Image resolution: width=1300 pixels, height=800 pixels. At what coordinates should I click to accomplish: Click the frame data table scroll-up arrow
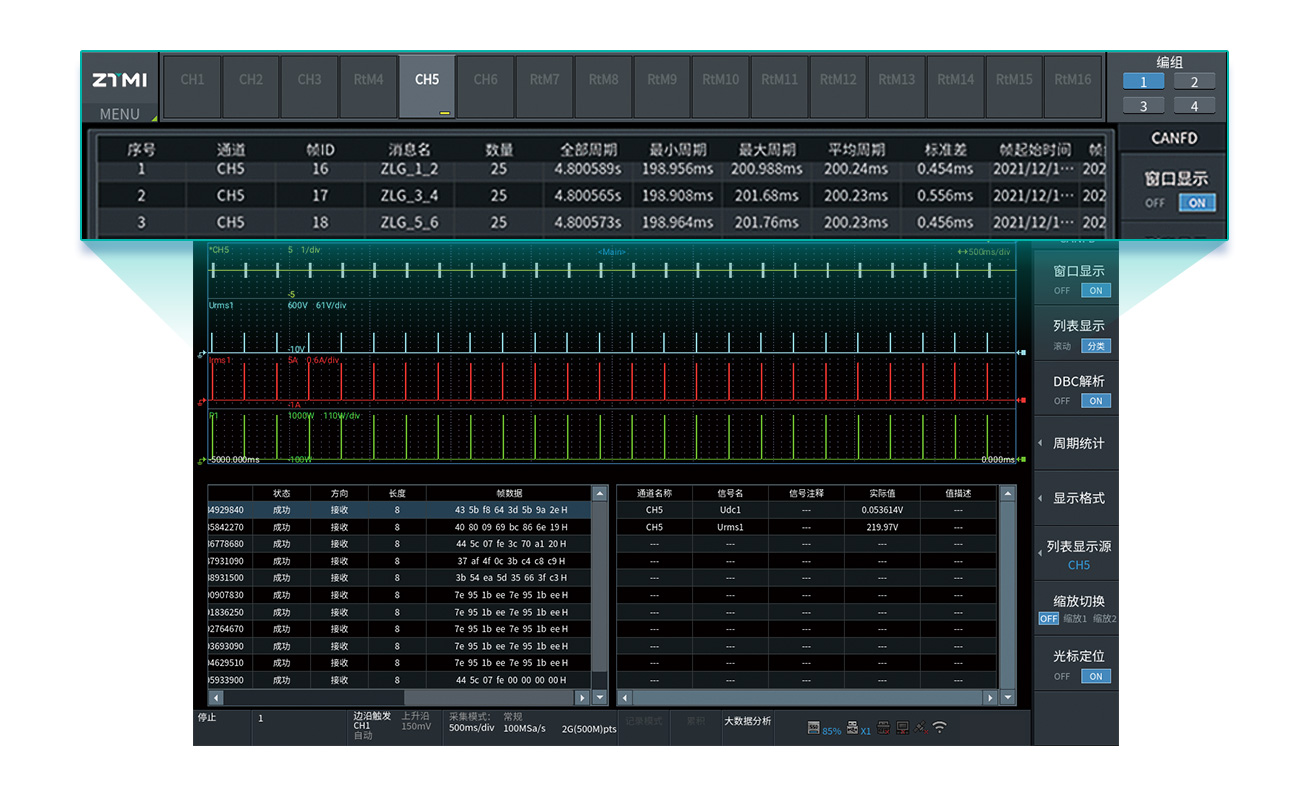[x=600, y=493]
